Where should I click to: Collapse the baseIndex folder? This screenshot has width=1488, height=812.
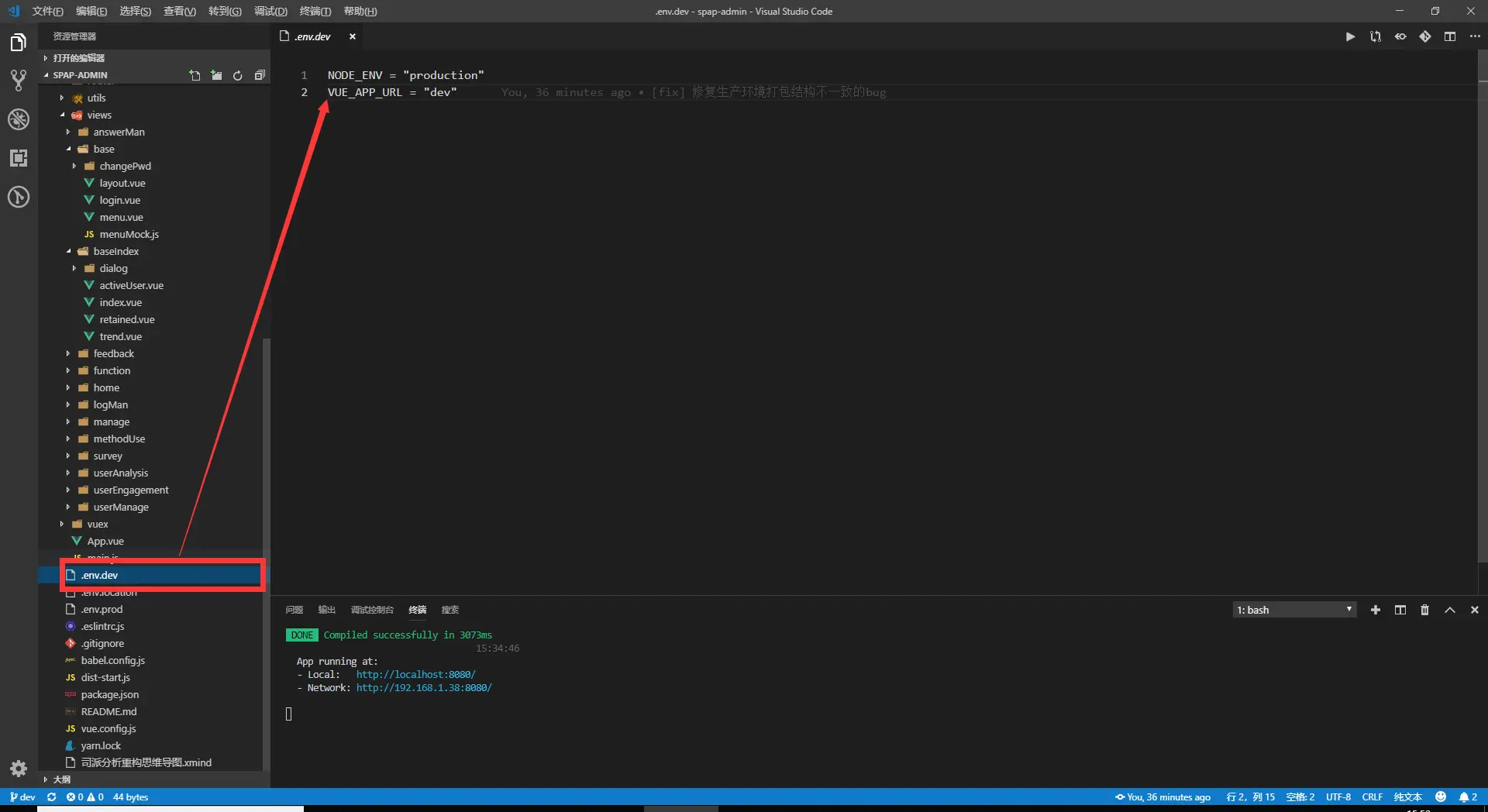[x=116, y=251]
